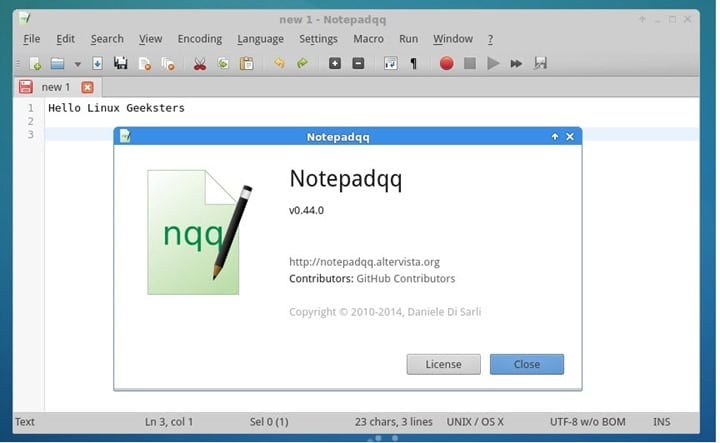Open the Encoding menu

click(x=200, y=39)
